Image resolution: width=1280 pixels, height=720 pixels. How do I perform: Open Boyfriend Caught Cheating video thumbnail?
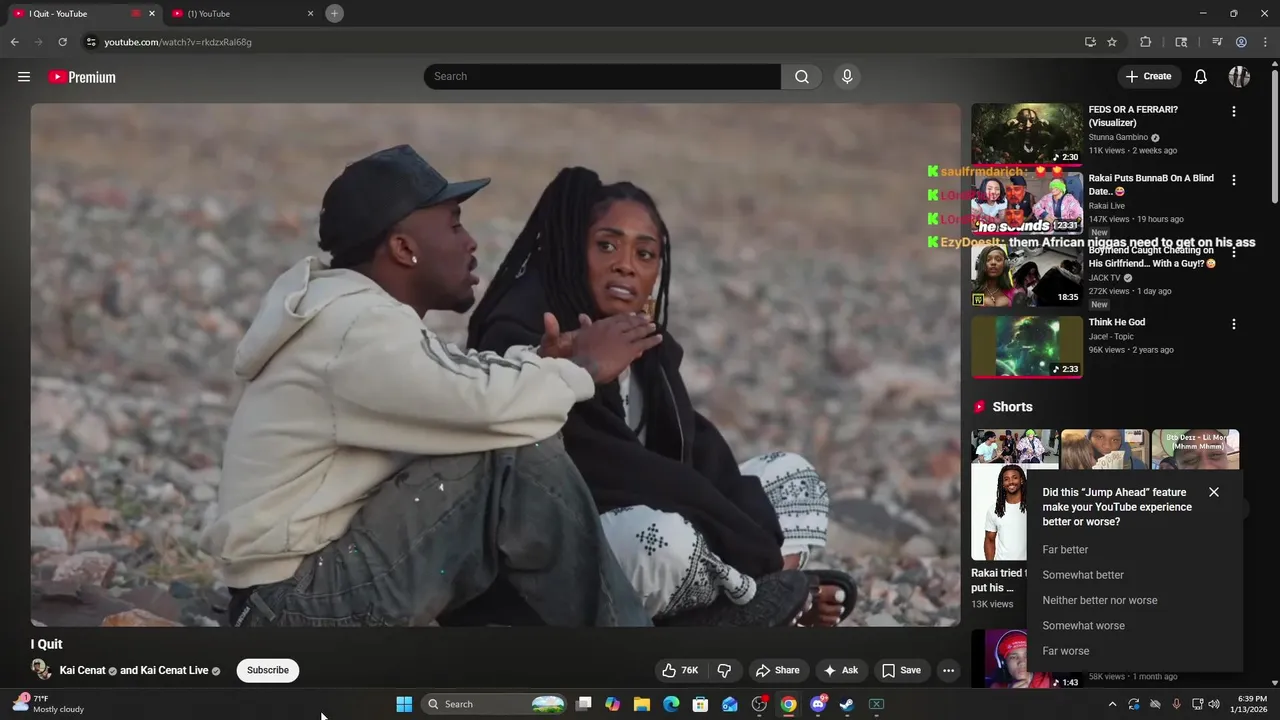click(x=1027, y=276)
